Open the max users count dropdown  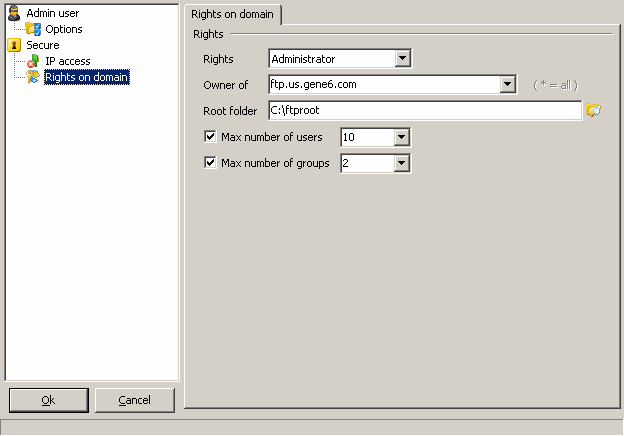point(402,137)
